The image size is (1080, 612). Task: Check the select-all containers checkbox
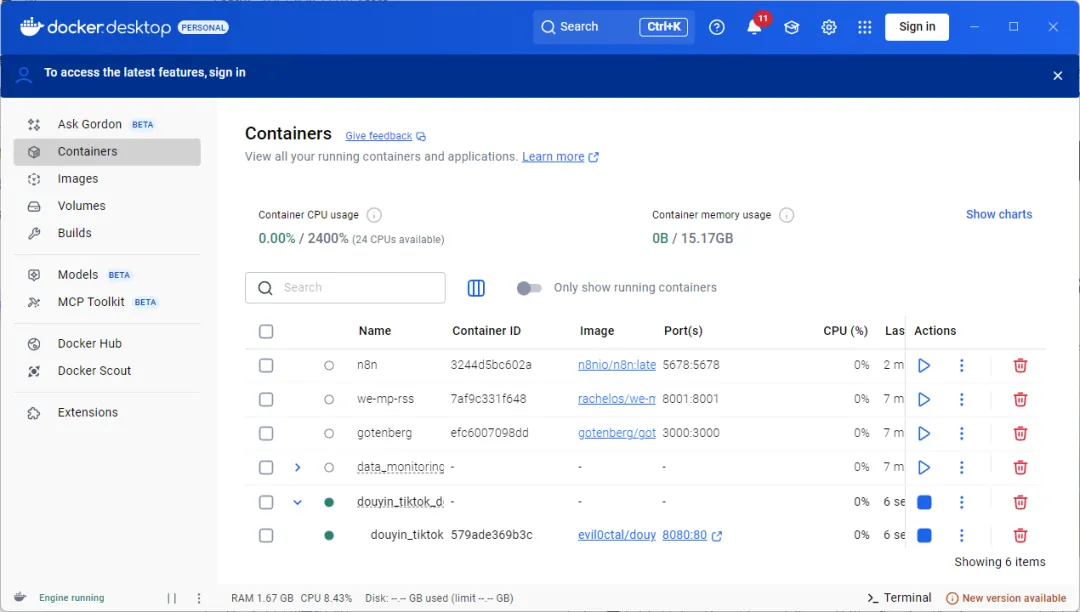pyautogui.click(x=266, y=331)
